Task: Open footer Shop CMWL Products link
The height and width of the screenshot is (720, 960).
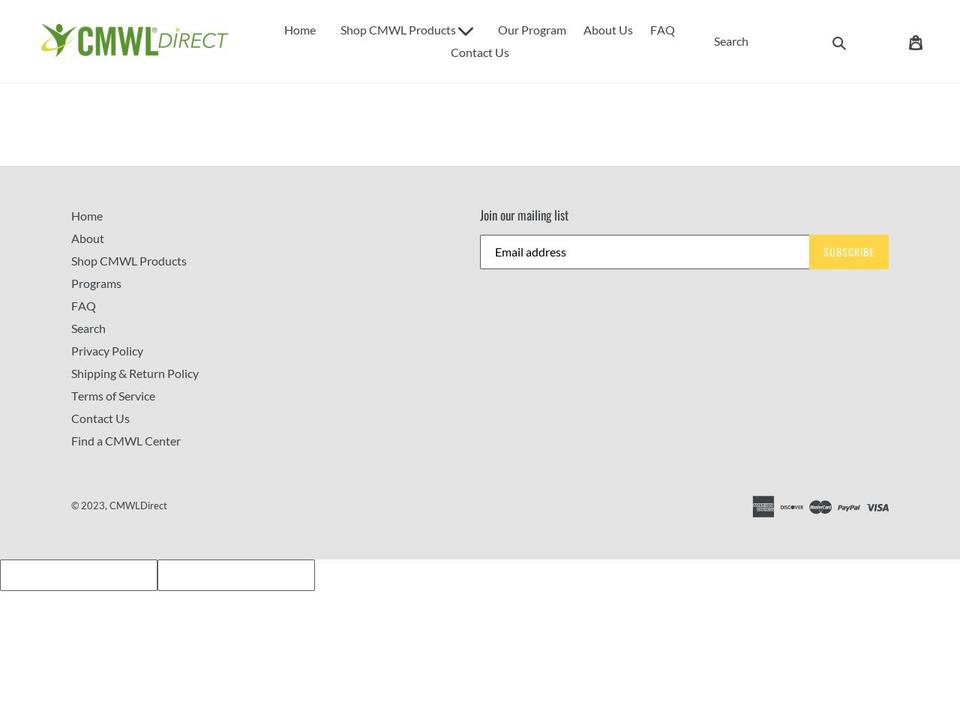Action: tap(129, 261)
